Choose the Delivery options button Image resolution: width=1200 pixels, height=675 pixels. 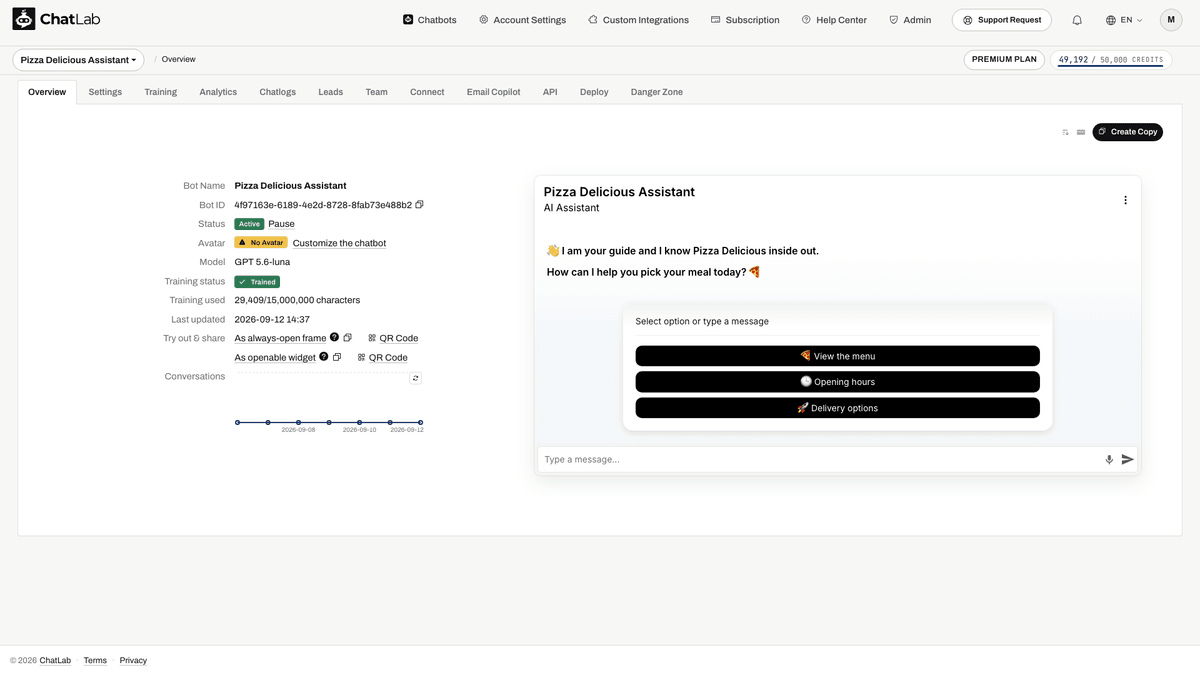pos(838,408)
